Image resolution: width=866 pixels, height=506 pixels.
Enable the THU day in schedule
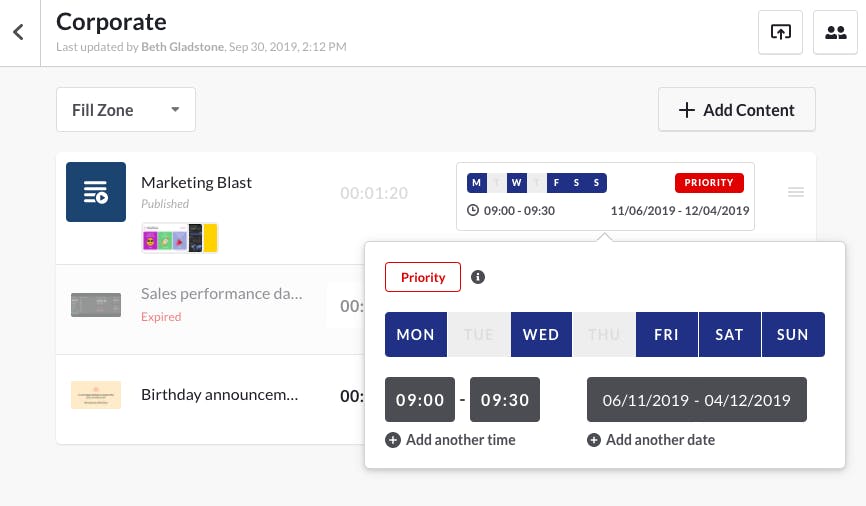pos(604,334)
